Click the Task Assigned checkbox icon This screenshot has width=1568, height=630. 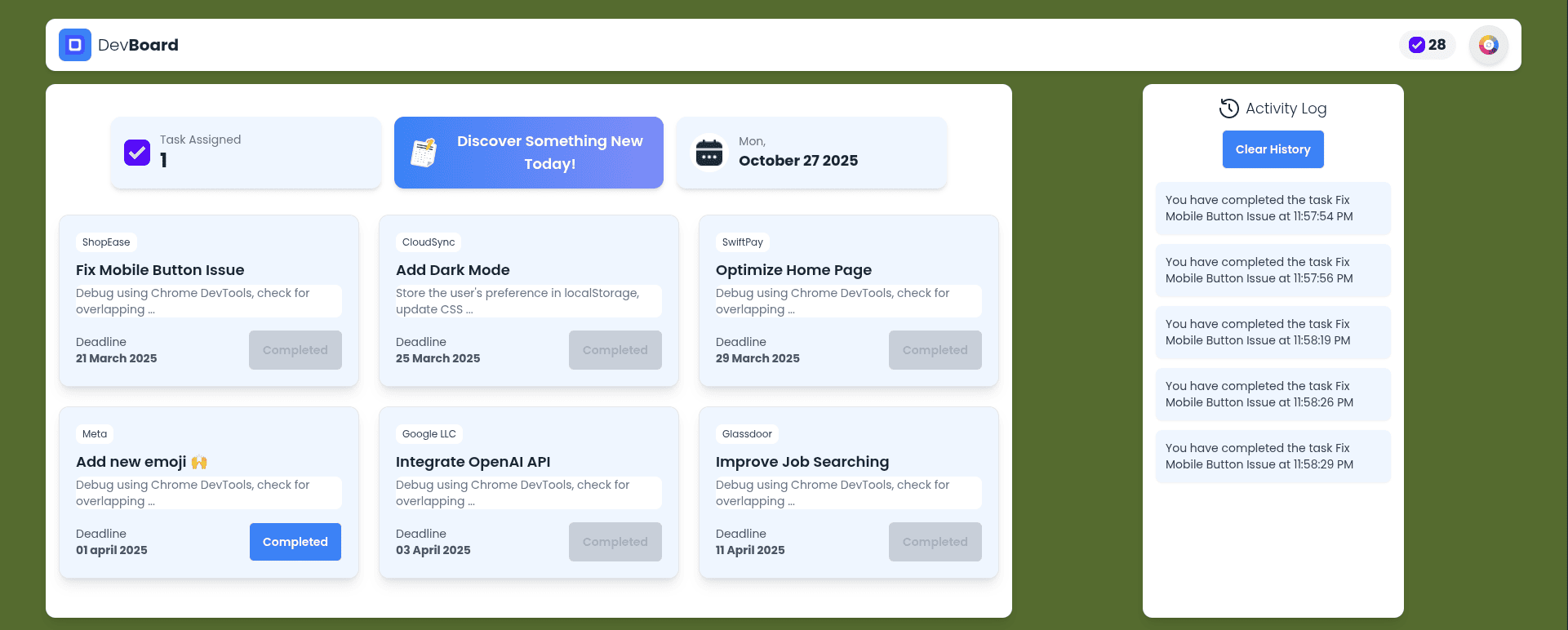pos(137,153)
